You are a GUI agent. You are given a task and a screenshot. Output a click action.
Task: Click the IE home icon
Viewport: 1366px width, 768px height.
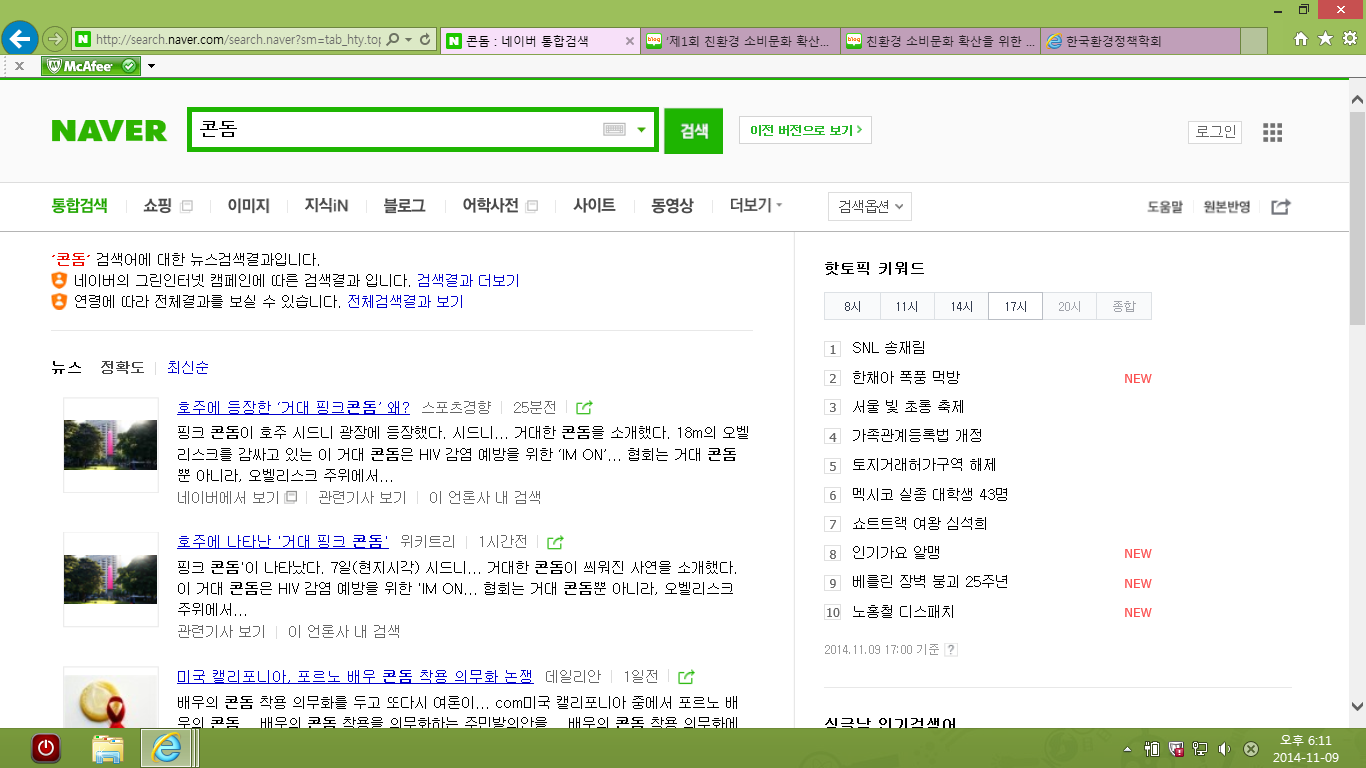pos(1301,39)
